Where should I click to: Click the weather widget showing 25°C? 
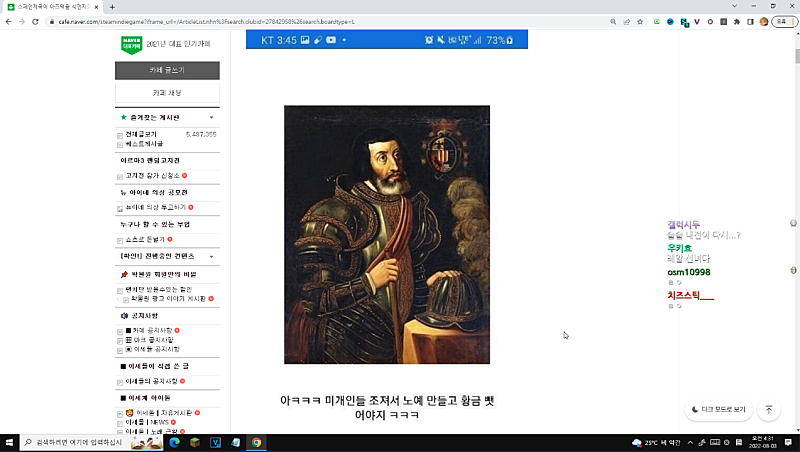[x=656, y=442]
